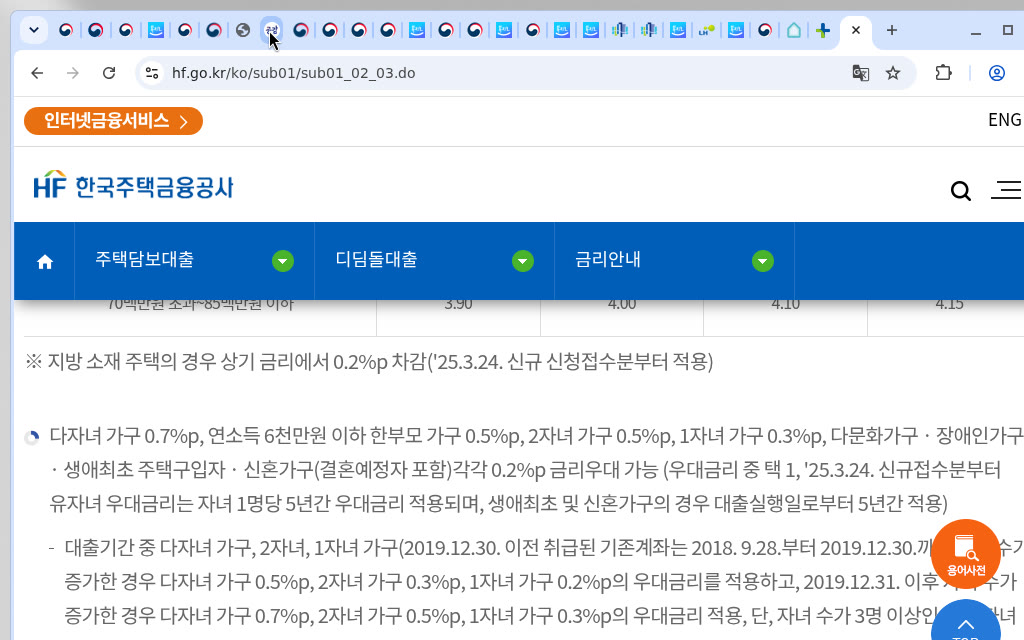Reload the current page
1024x640 pixels.
click(109, 73)
